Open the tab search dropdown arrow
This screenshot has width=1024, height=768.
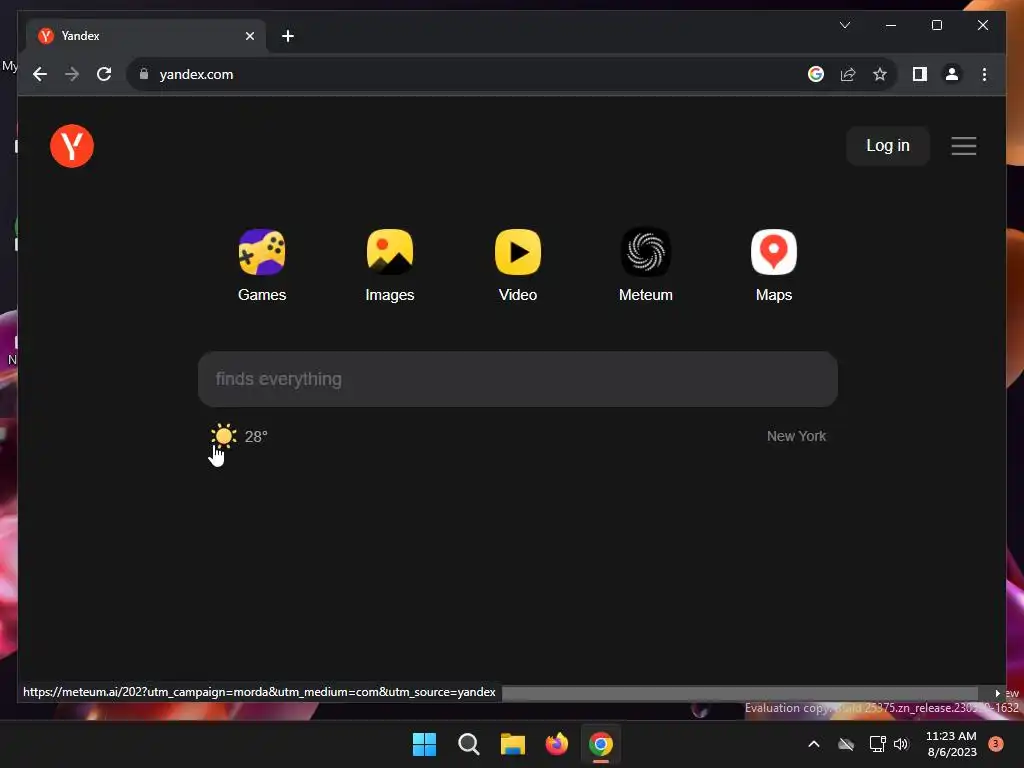(x=844, y=25)
